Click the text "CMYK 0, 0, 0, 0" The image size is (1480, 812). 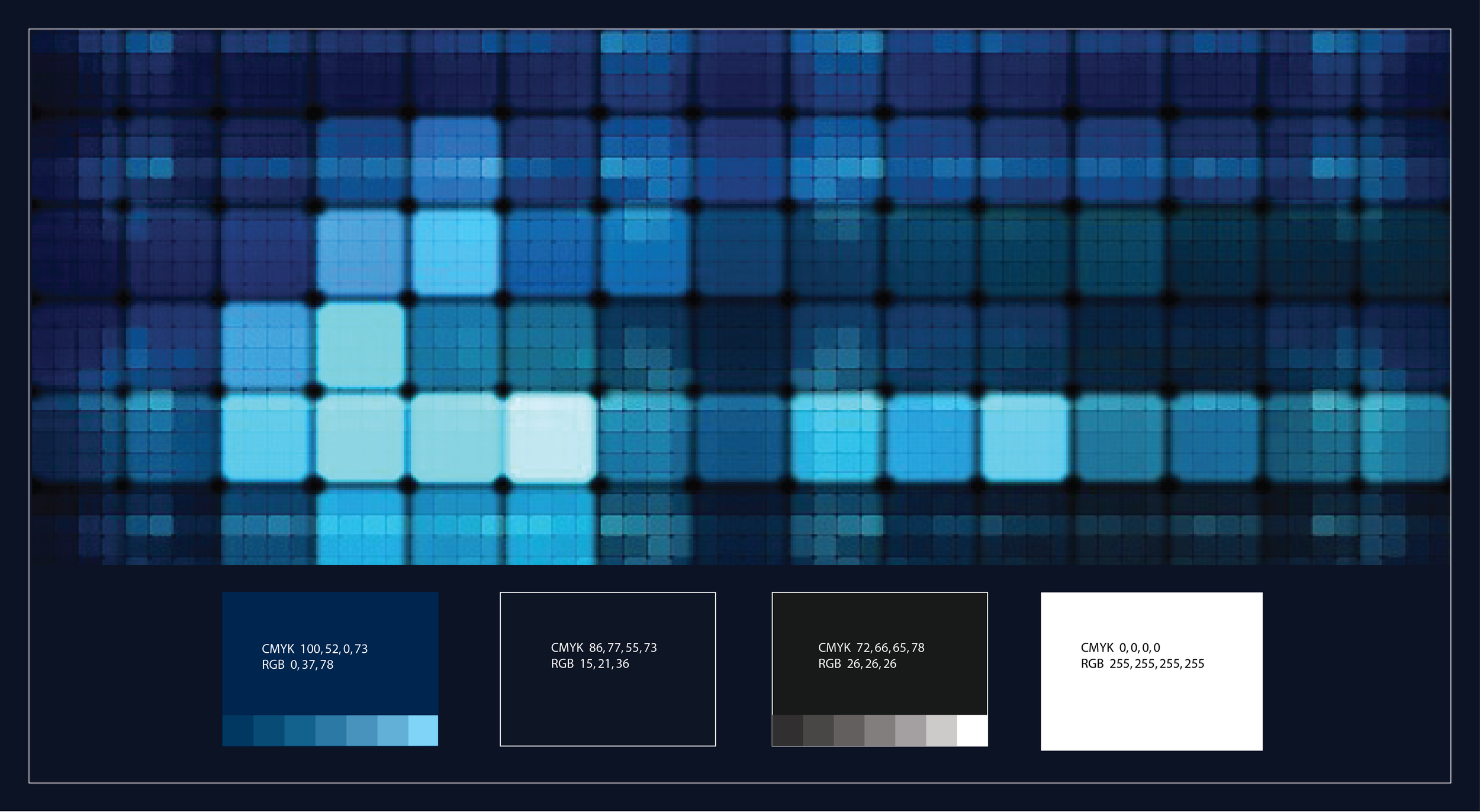coord(1121,647)
